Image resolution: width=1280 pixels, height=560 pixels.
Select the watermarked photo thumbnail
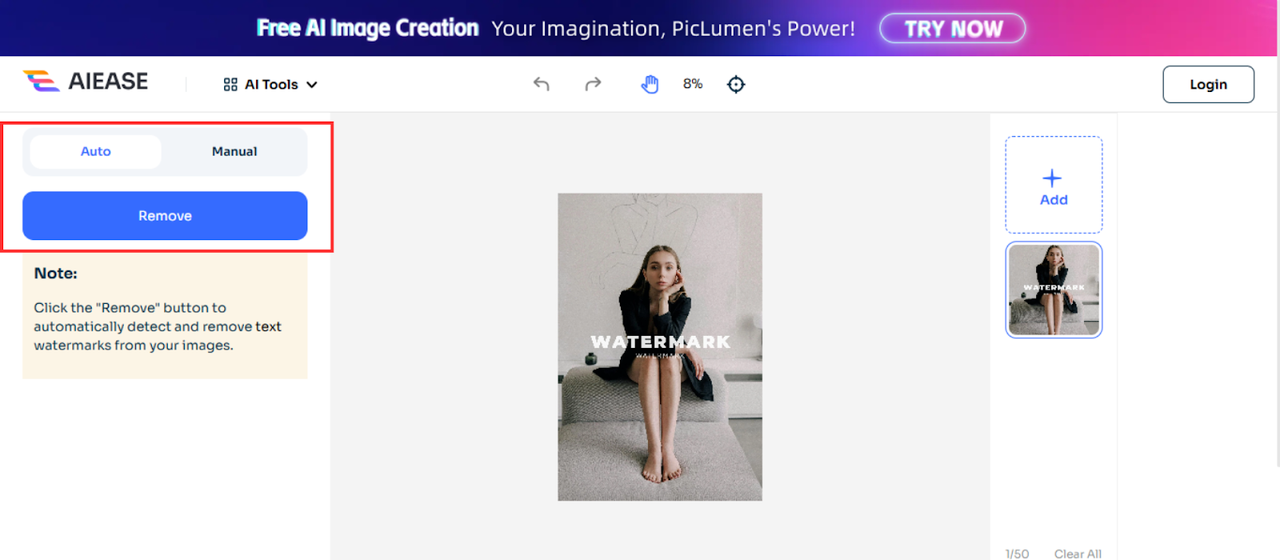click(x=1054, y=290)
